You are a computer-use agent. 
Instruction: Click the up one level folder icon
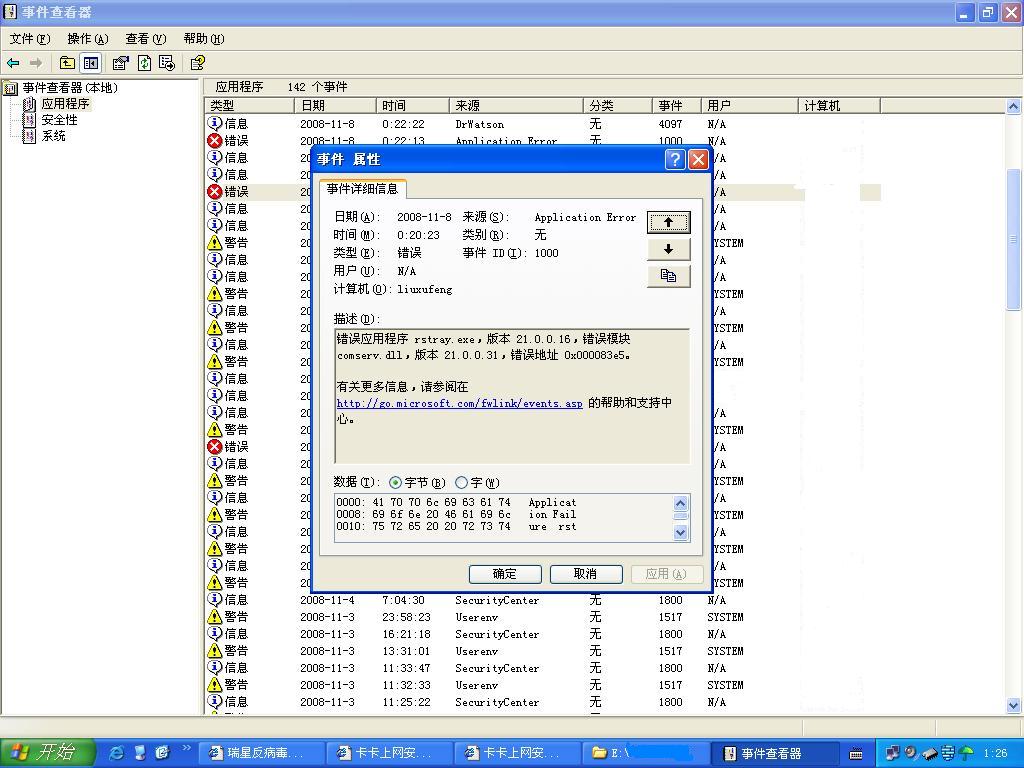pos(67,63)
